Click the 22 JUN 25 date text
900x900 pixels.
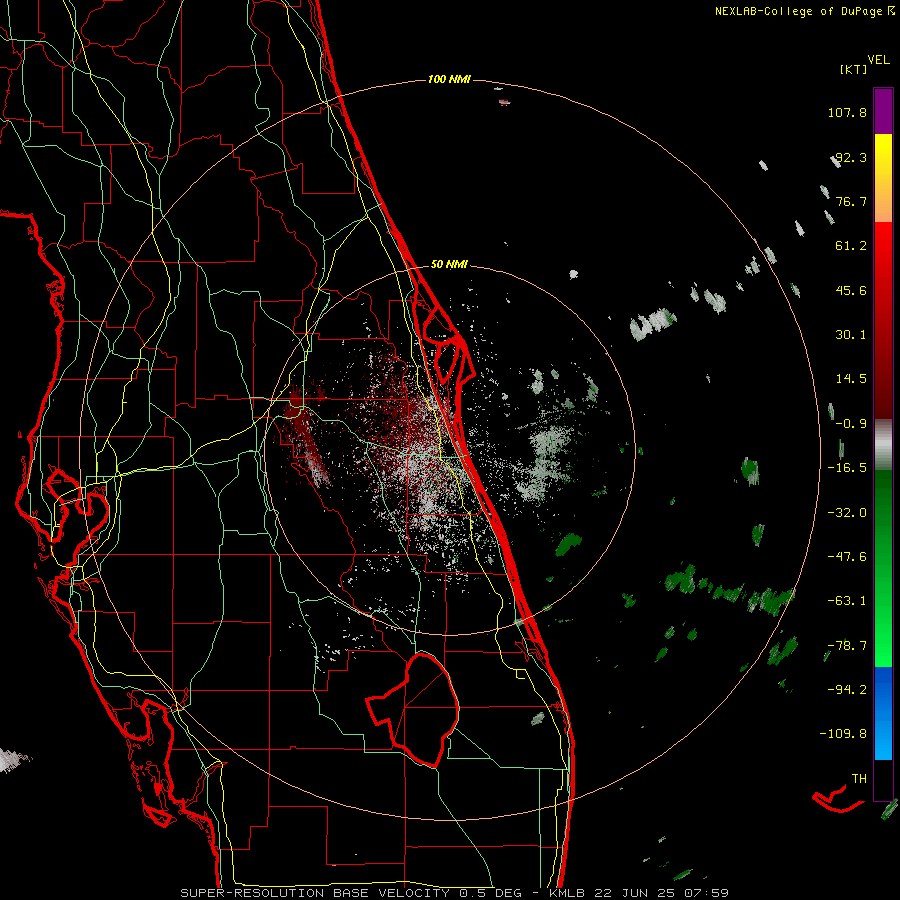[x=634, y=893]
